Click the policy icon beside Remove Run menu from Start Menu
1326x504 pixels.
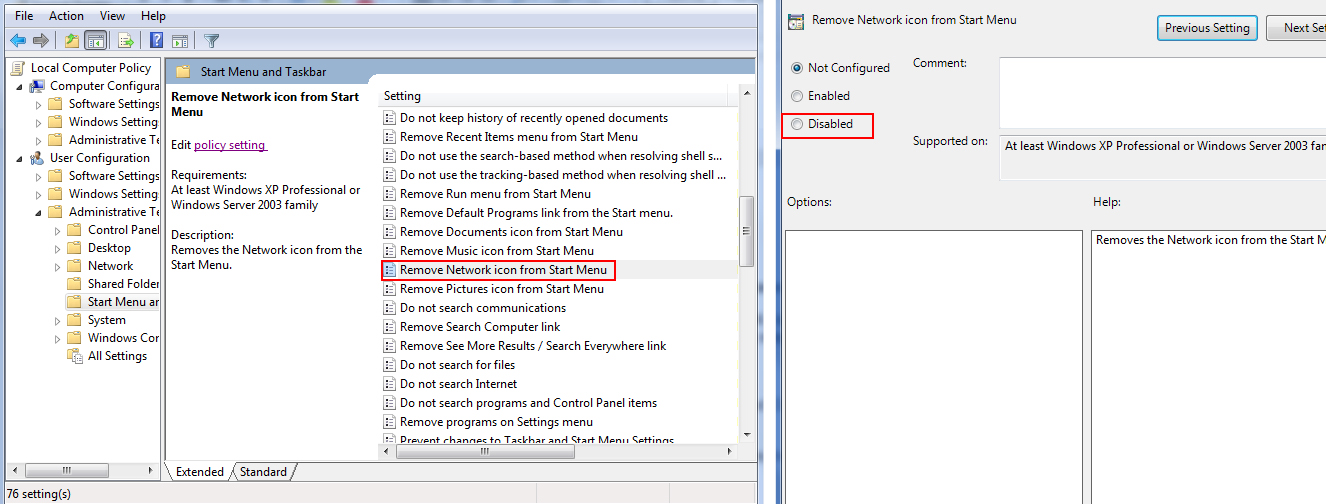tap(391, 194)
